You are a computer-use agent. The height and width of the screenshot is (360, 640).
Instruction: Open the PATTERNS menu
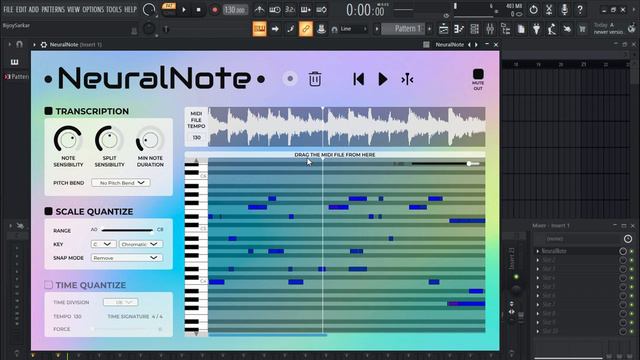pos(53,9)
